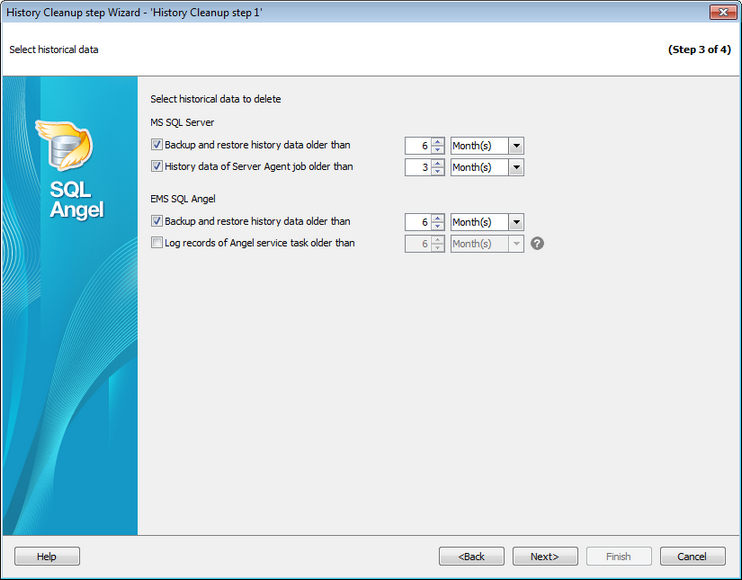Uncheck EMS SQL Angel backup and restore history
The image size is (742, 580).
tap(157, 221)
